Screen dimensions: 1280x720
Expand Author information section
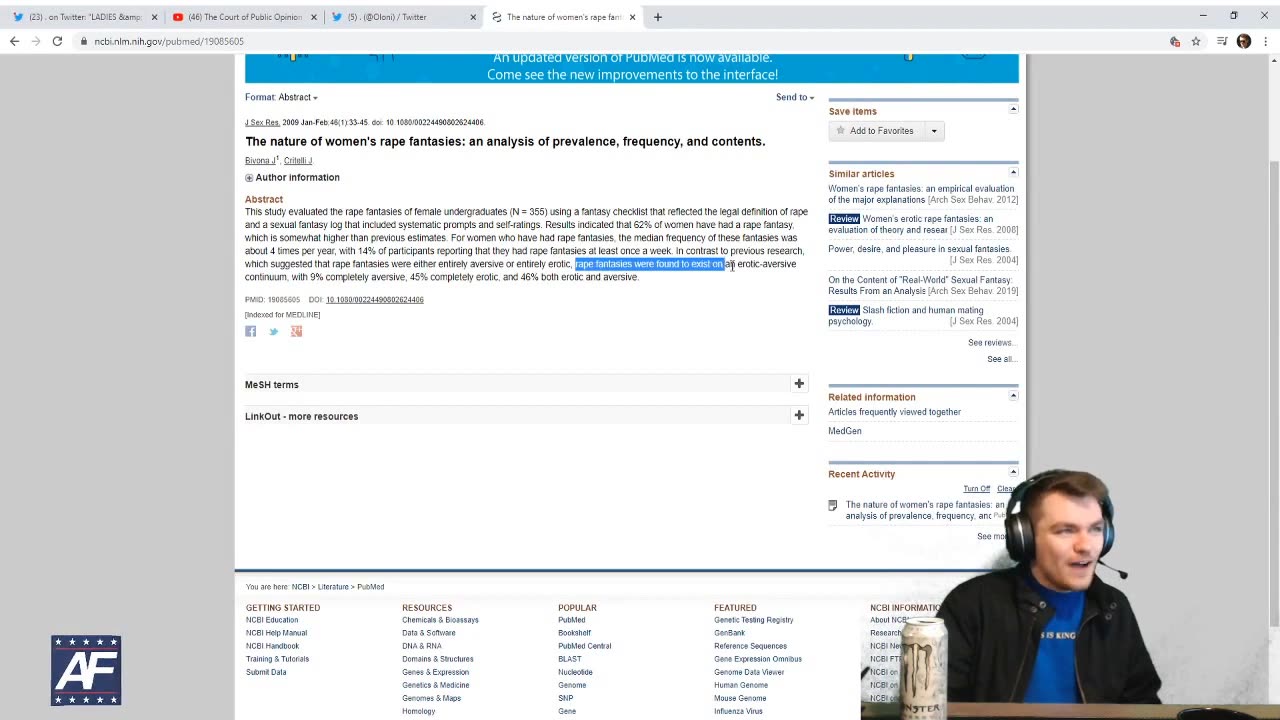coord(292,177)
